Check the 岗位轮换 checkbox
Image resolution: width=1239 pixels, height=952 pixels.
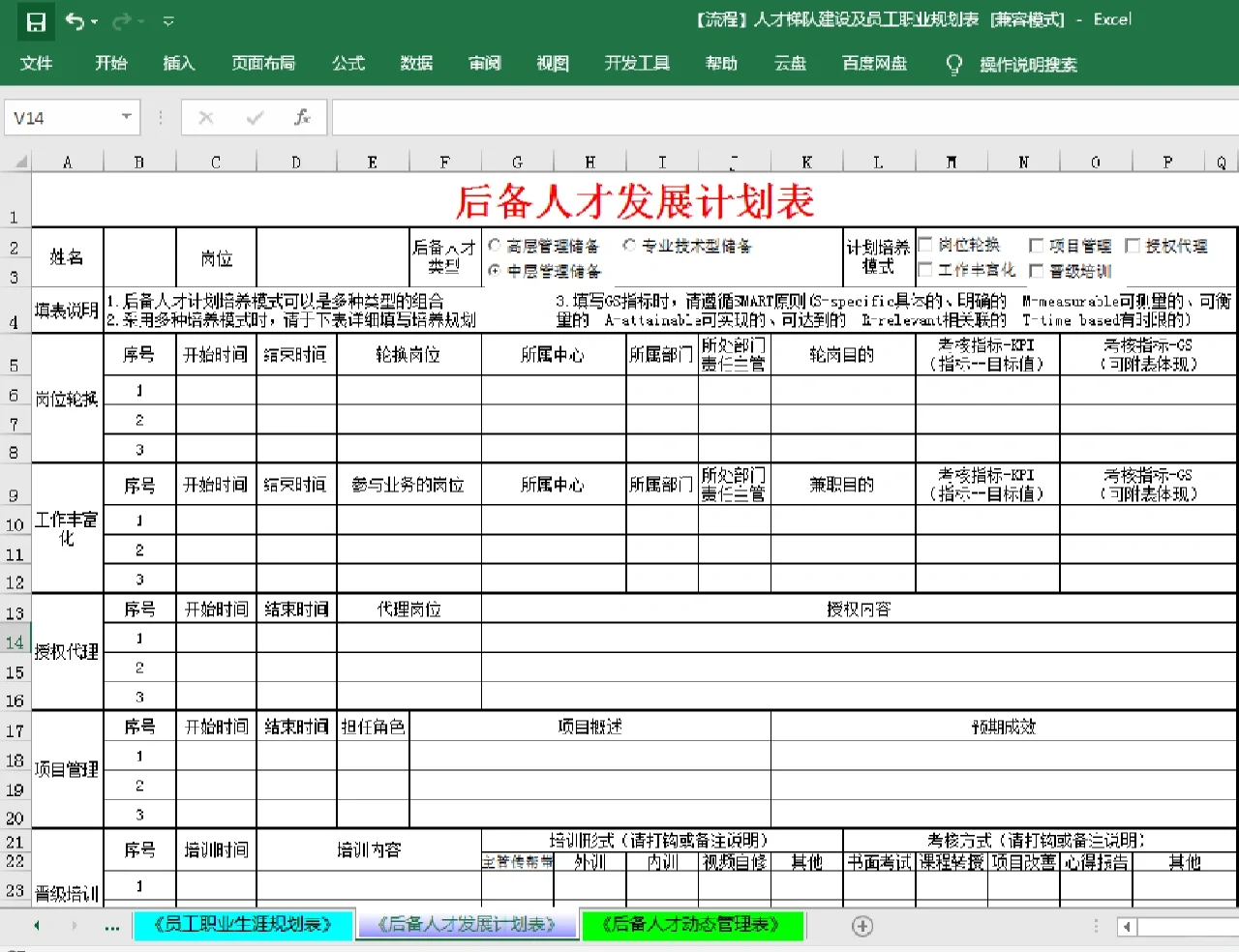click(x=925, y=245)
